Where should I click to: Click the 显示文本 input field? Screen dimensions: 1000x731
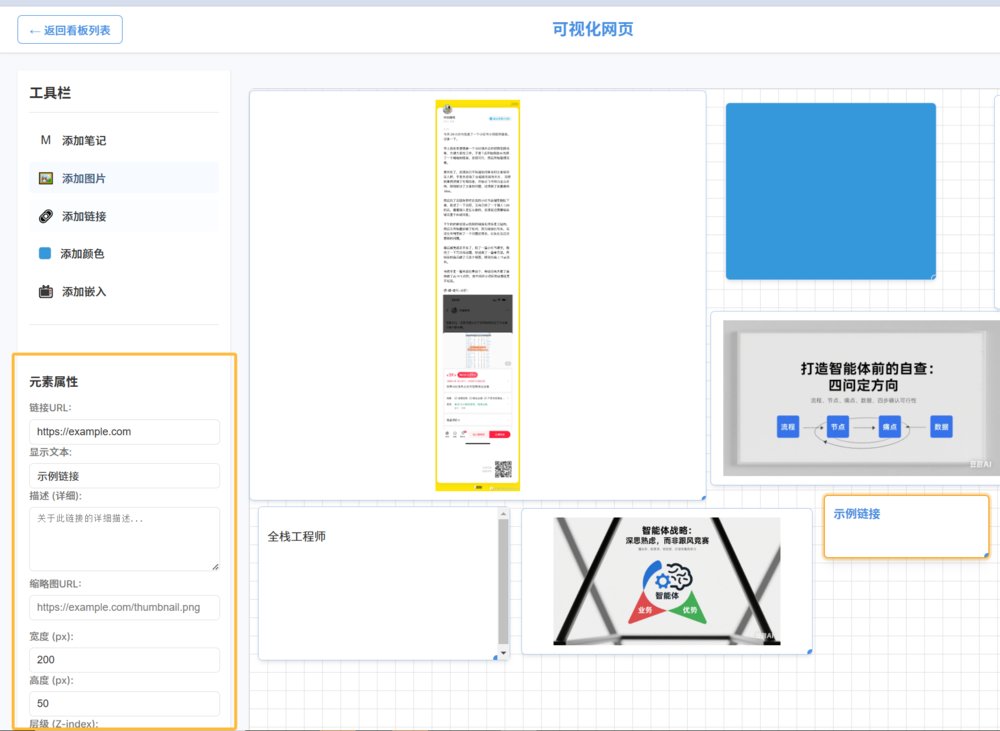[124, 476]
